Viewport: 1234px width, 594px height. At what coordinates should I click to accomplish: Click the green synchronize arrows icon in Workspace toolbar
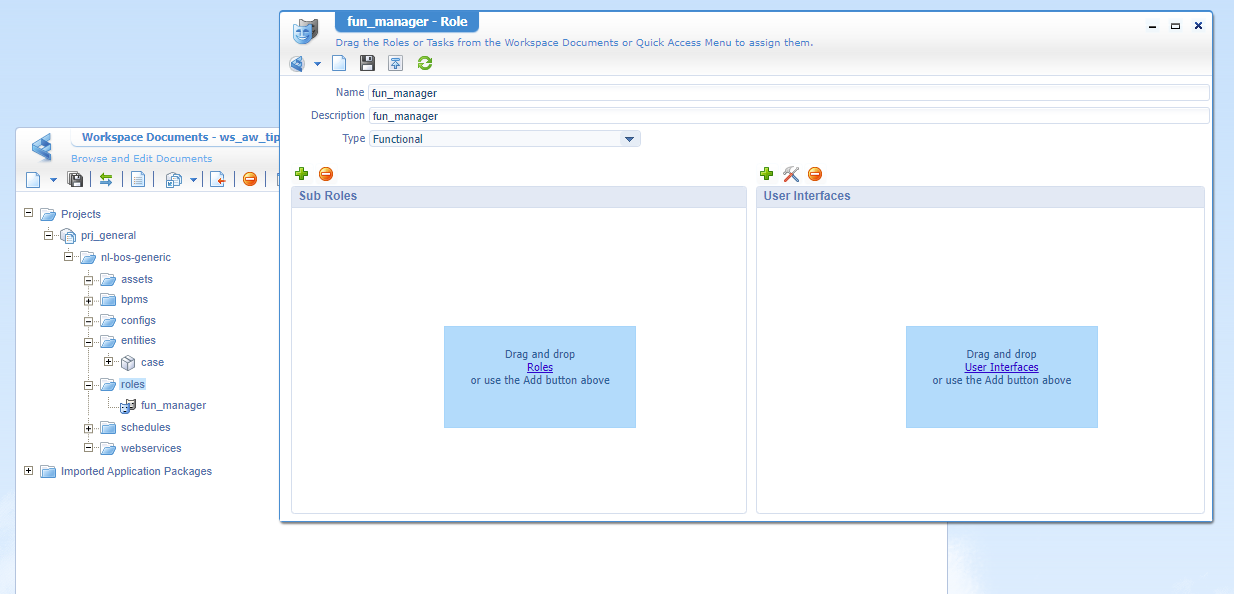point(105,180)
